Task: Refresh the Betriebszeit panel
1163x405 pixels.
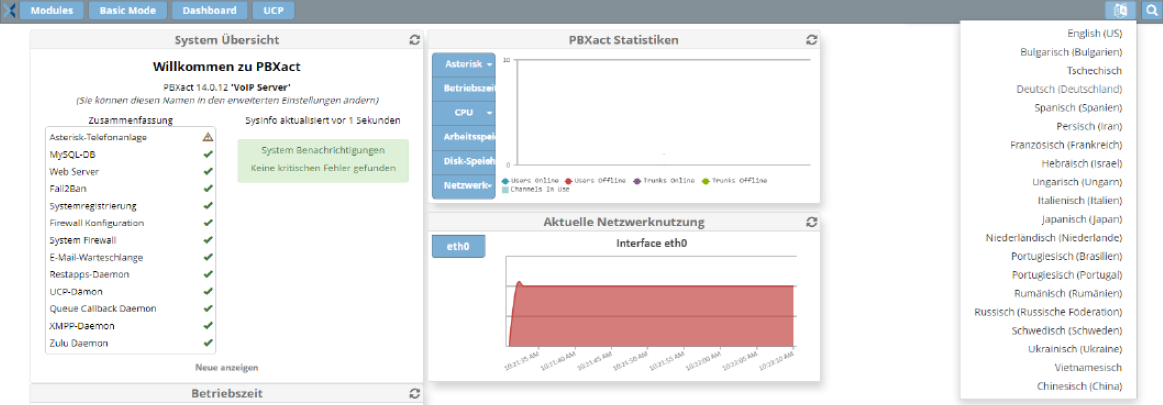Action: click(414, 394)
